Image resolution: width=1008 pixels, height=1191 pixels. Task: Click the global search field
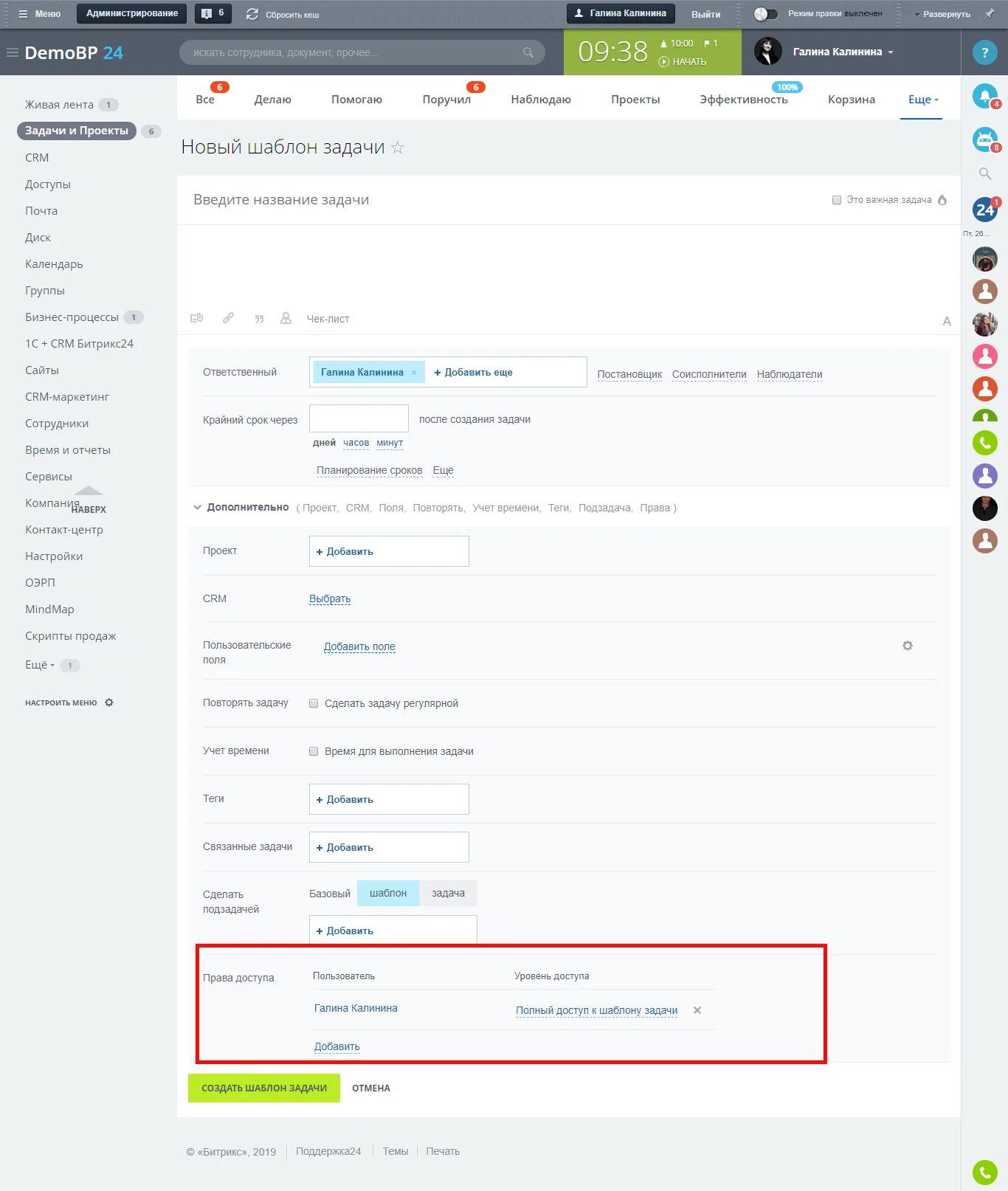tap(362, 52)
